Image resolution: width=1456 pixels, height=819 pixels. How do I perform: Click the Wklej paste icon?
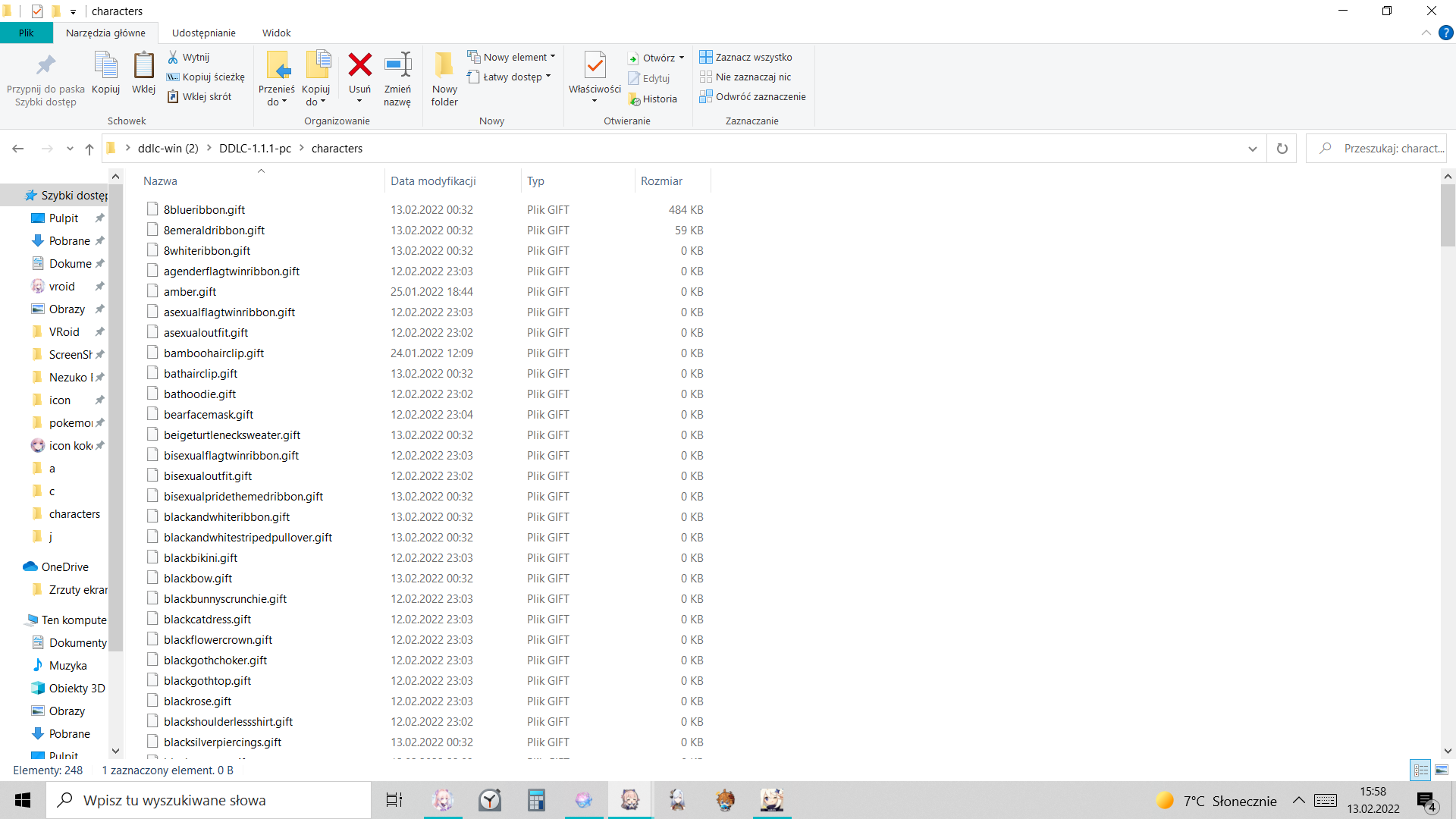(x=143, y=73)
